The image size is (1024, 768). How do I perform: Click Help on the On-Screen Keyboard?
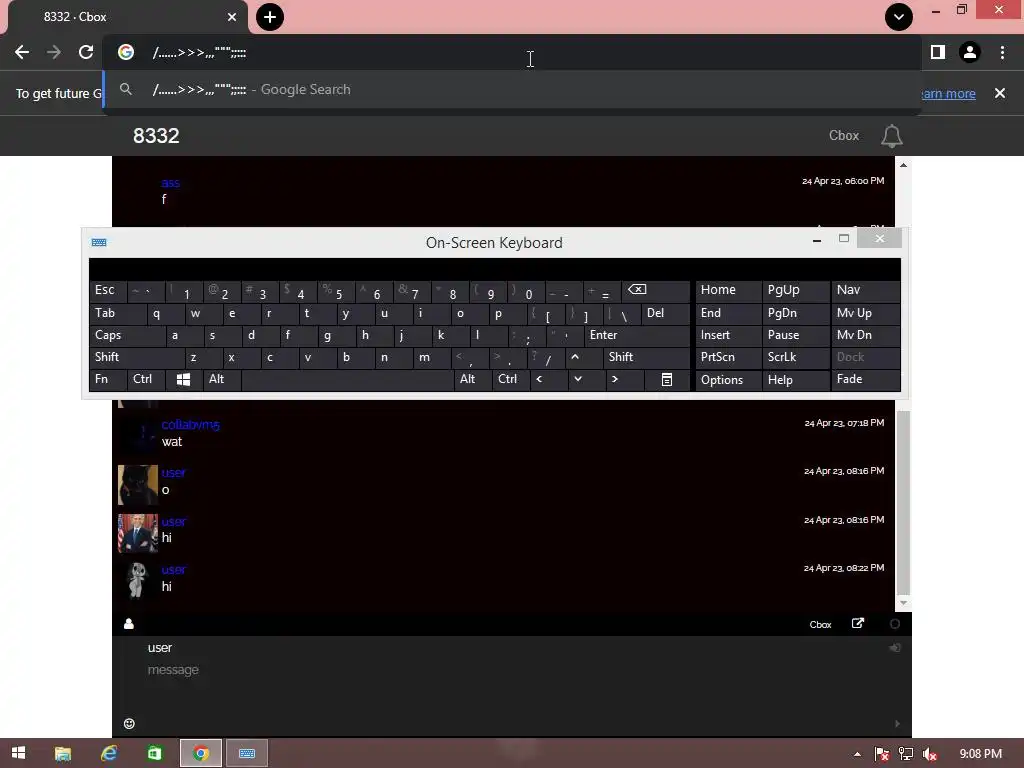[795, 379]
